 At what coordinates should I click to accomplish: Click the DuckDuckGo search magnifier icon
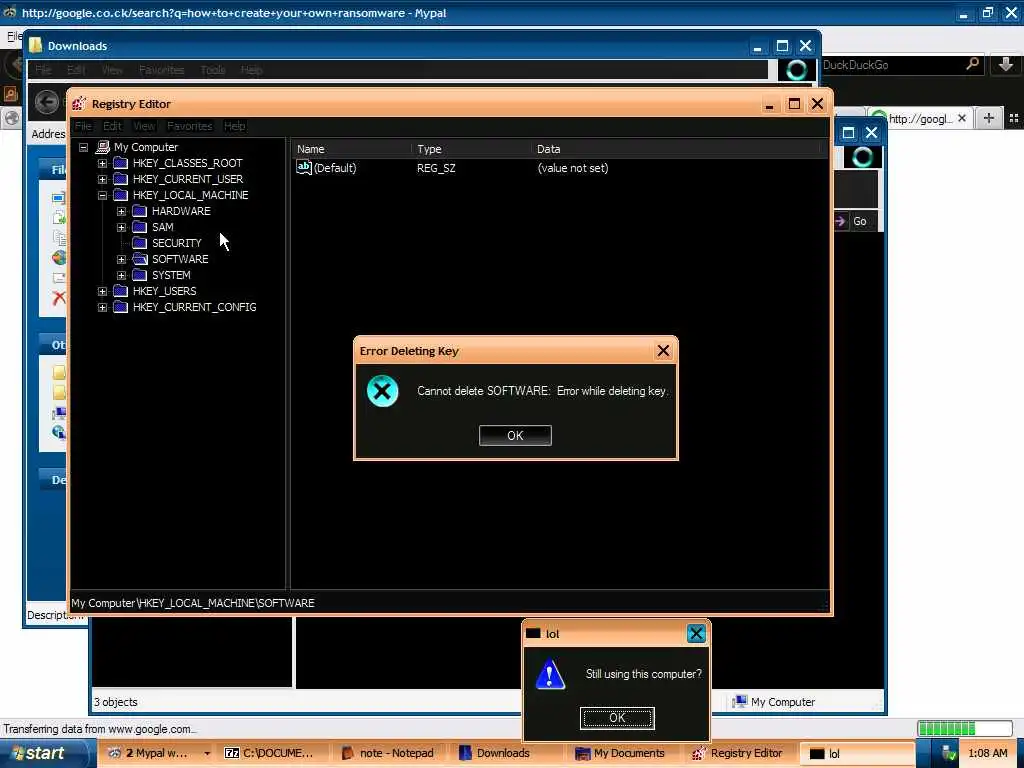click(x=973, y=64)
